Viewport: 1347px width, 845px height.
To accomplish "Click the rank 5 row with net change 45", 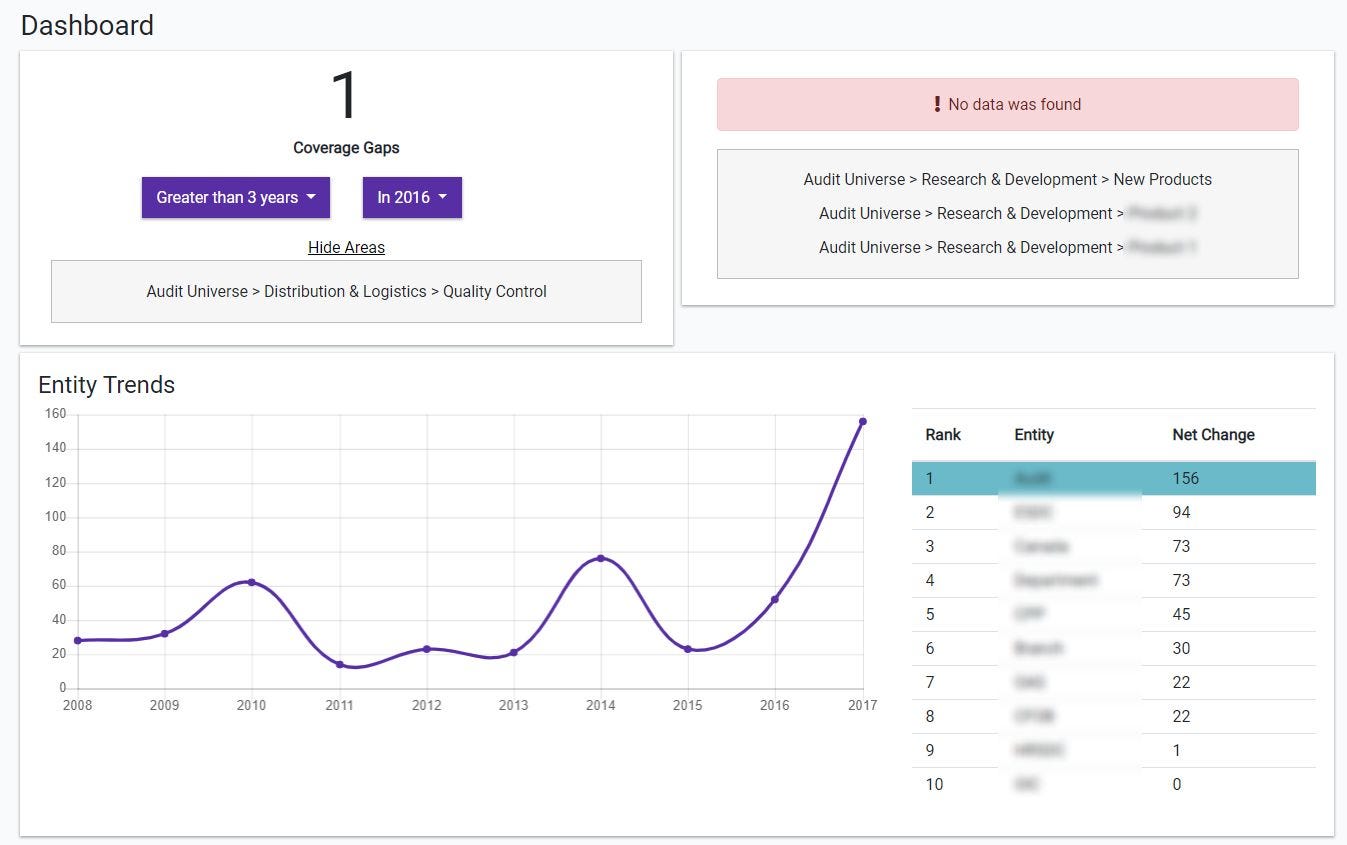I will click(x=1113, y=614).
